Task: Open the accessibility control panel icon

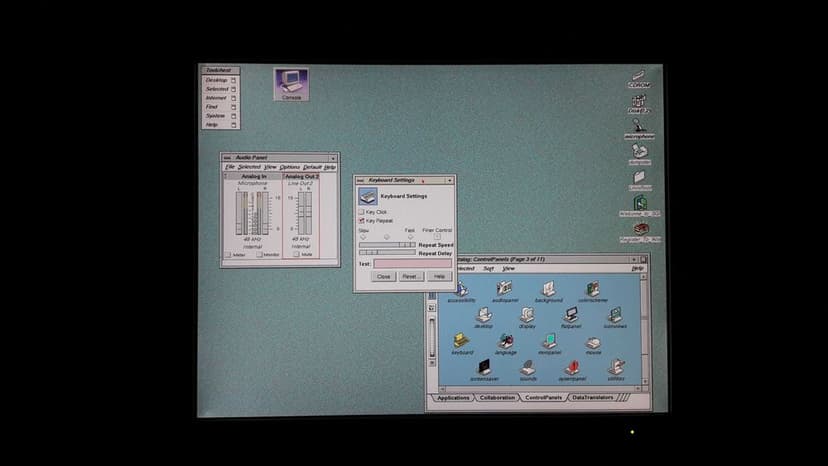Action: click(462, 292)
